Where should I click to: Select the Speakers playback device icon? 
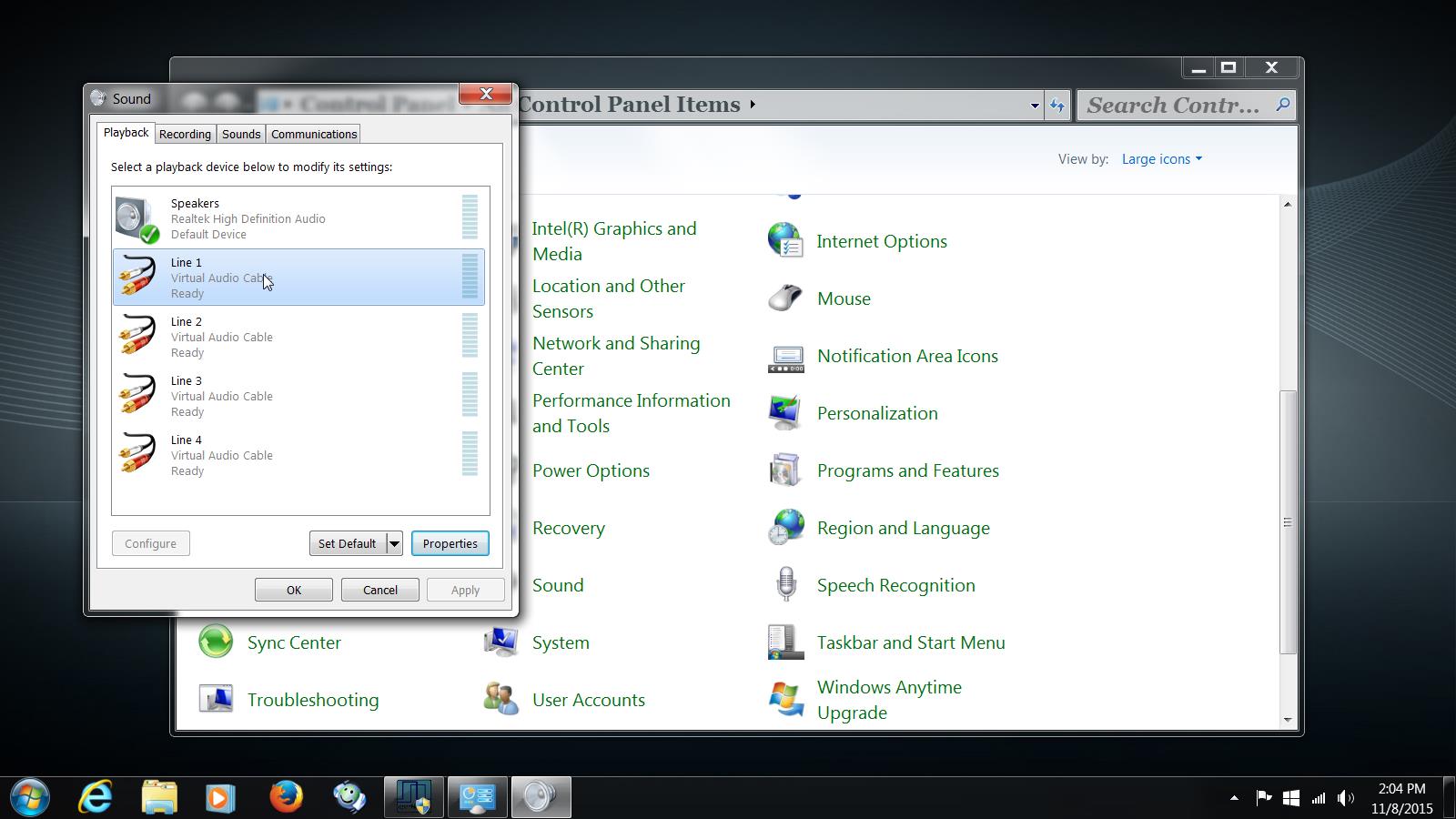[x=136, y=219]
